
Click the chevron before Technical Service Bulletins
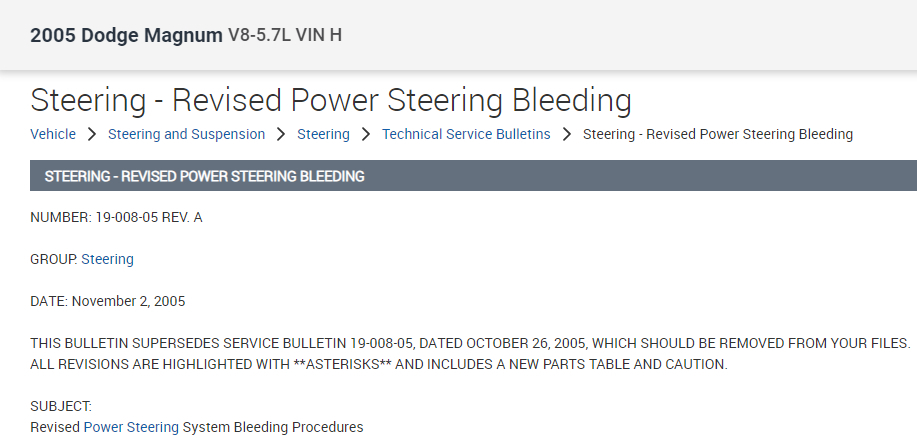coord(366,134)
